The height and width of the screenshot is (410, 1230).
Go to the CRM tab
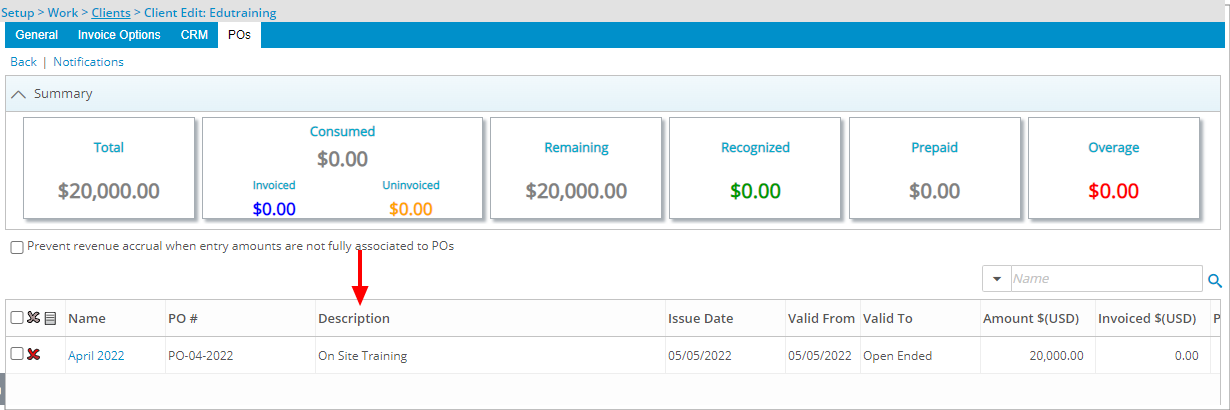pos(194,35)
